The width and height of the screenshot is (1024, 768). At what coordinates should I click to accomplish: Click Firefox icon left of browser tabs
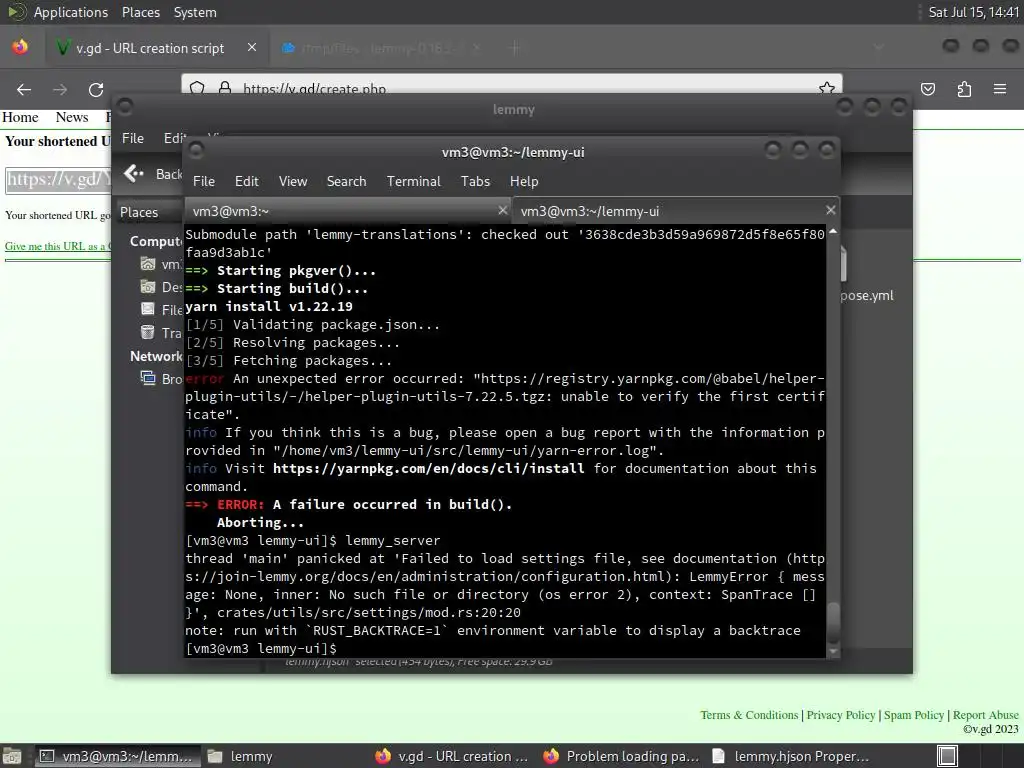[20, 47]
